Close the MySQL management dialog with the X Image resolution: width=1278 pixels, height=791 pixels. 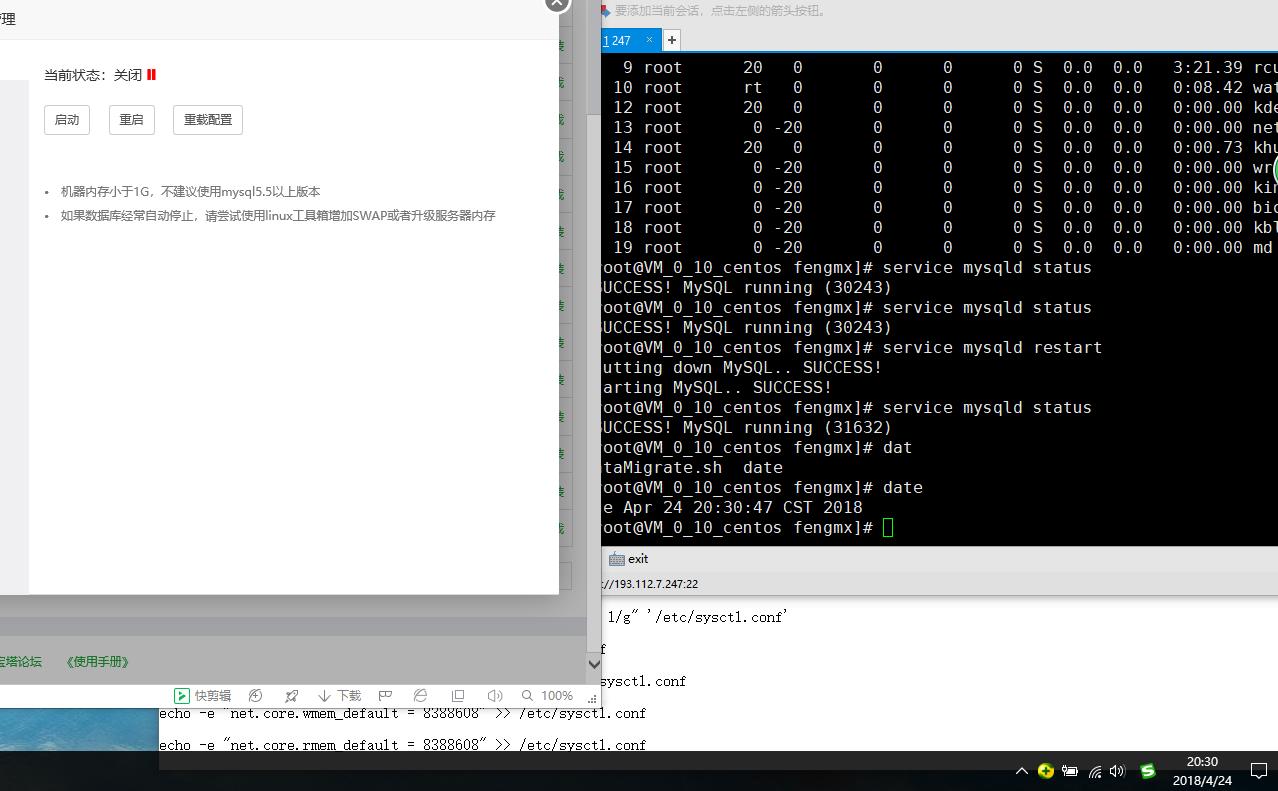[x=556, y=4]
